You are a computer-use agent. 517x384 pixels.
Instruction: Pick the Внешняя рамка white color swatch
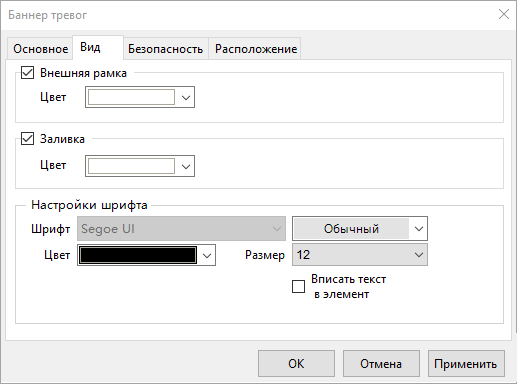pyautogui.click(x=131, y=97)
